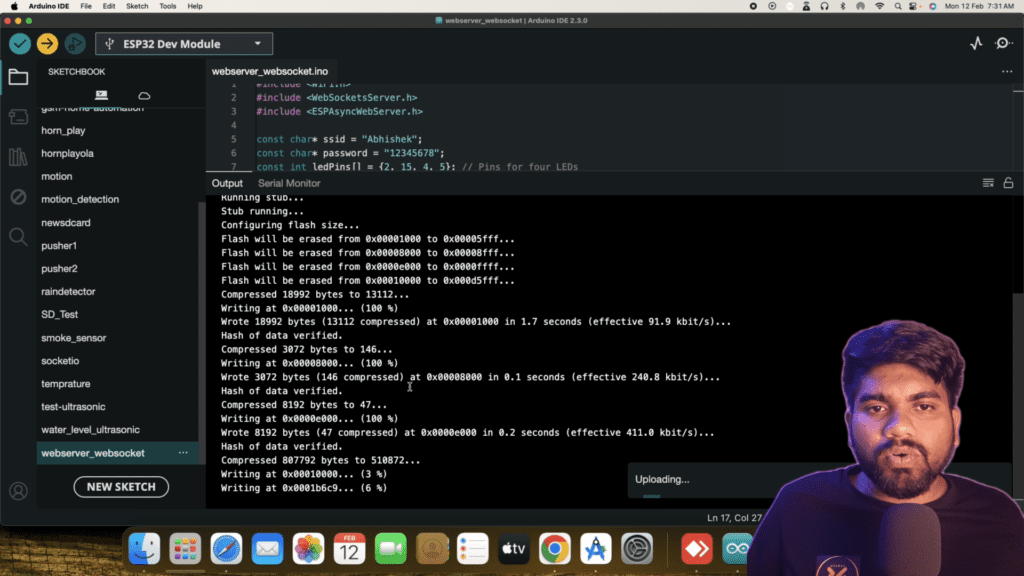Toggle output scroll lock icon
Viewport: 1024px width, 576px height.
[1008, 183]
